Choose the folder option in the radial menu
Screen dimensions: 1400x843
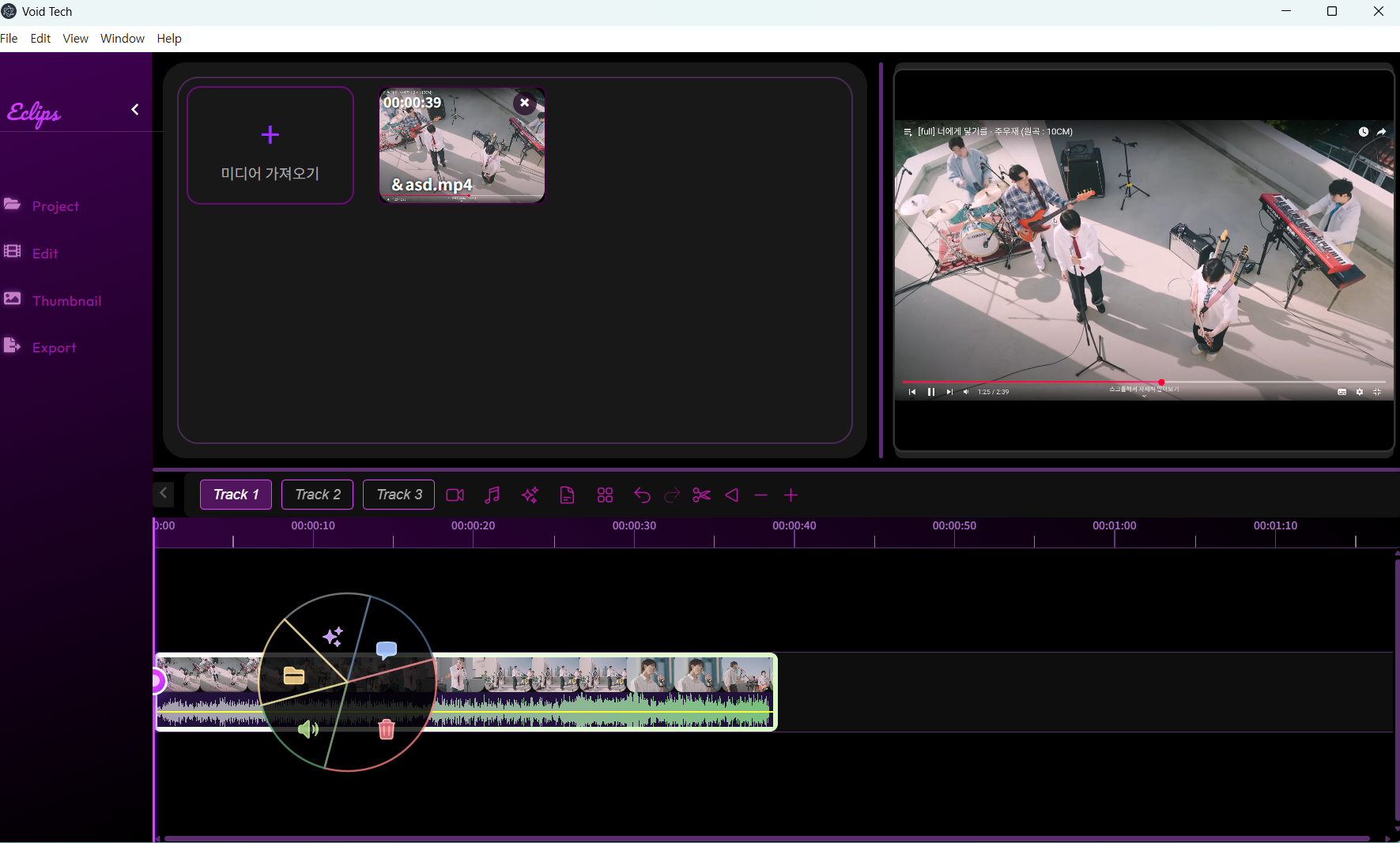pyautogui.click(x=294, y=676)
